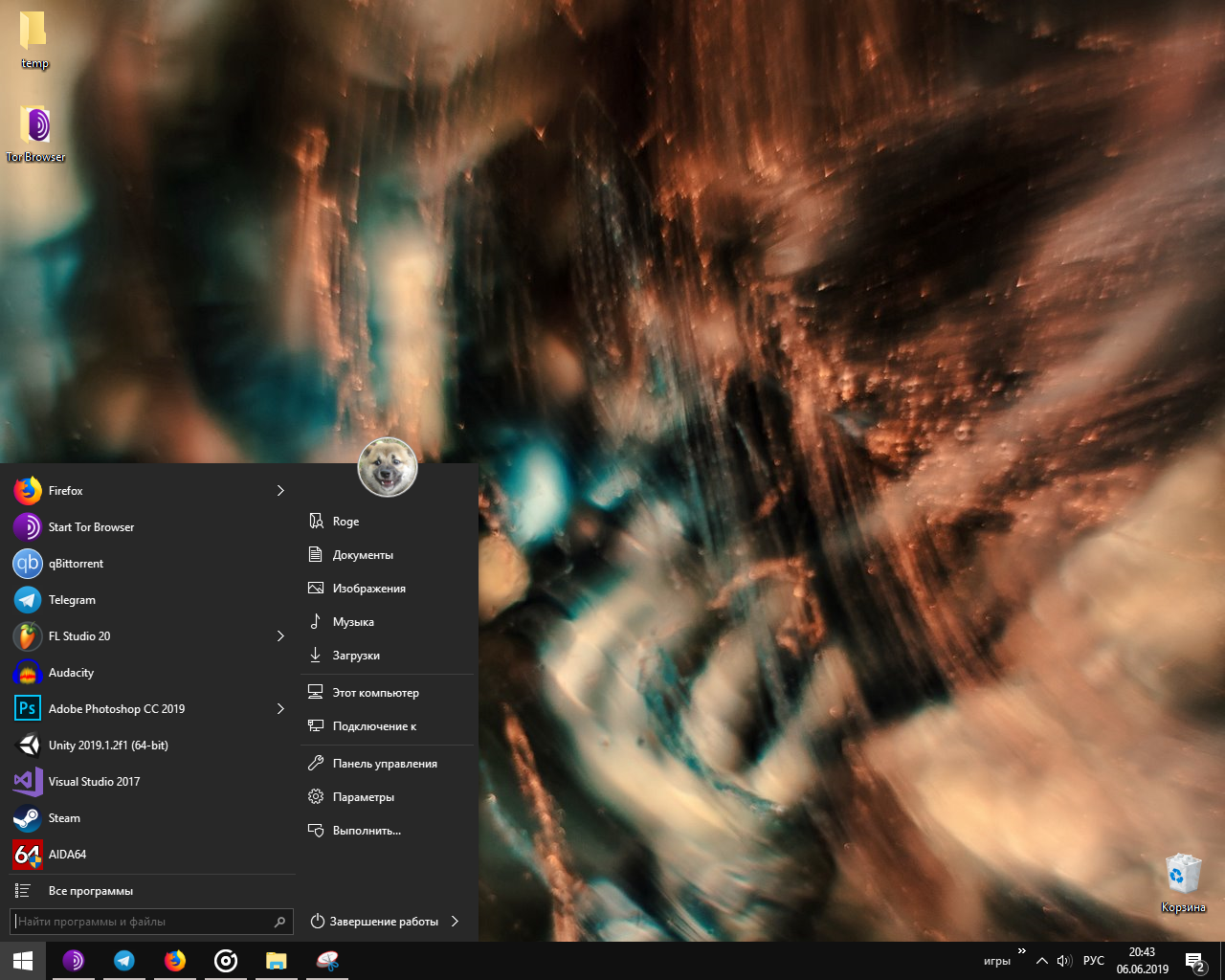Launch Steam from the programs list
The image size is (1225, 980).
click(x=64, y=818)
